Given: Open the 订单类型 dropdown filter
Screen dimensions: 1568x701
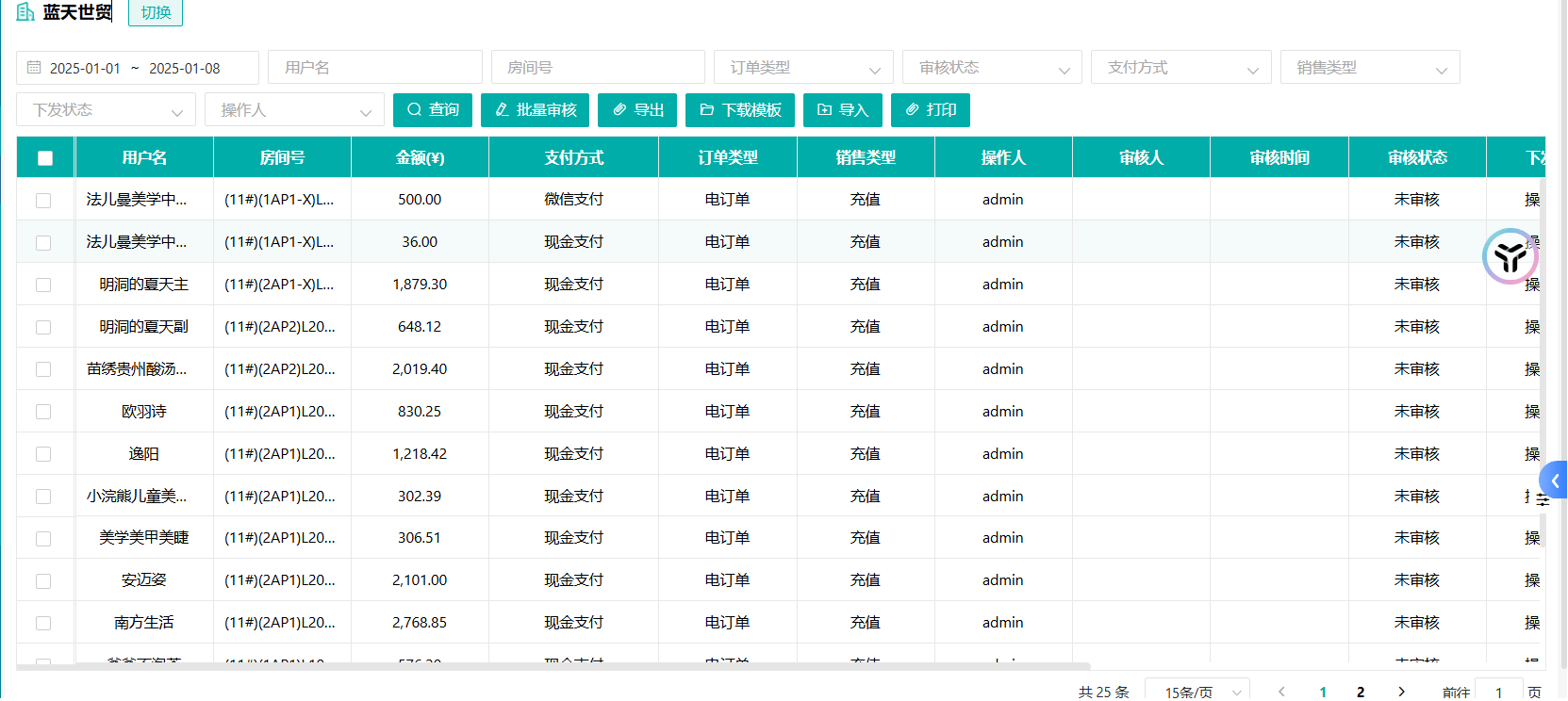Looking at the screenshot, I should [x=803, y=68].
